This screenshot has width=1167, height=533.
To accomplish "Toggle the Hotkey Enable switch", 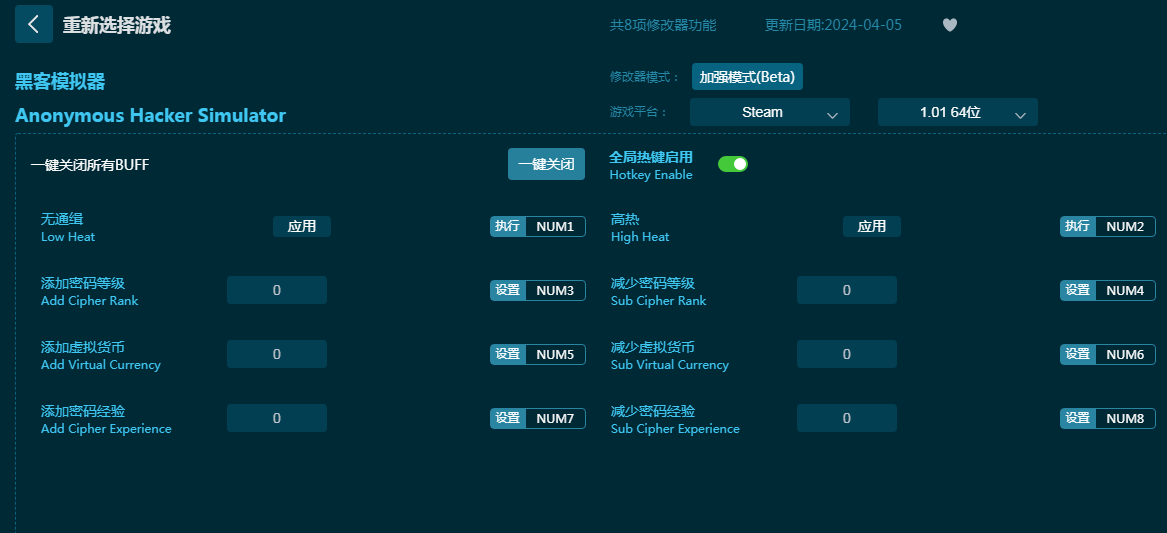I will [732, 164].
